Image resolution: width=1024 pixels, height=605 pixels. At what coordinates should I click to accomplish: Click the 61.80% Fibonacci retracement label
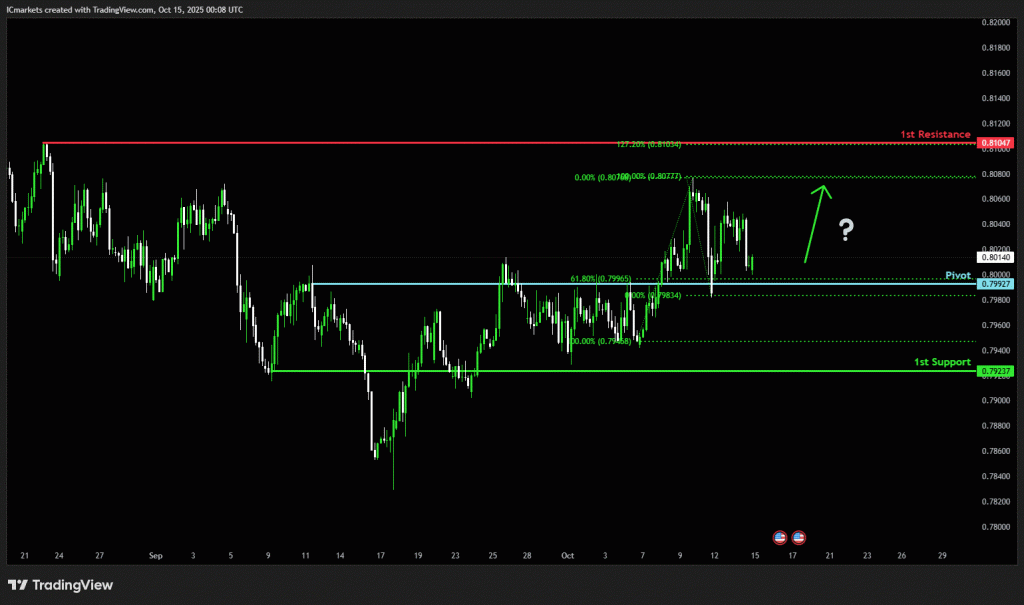600,279
